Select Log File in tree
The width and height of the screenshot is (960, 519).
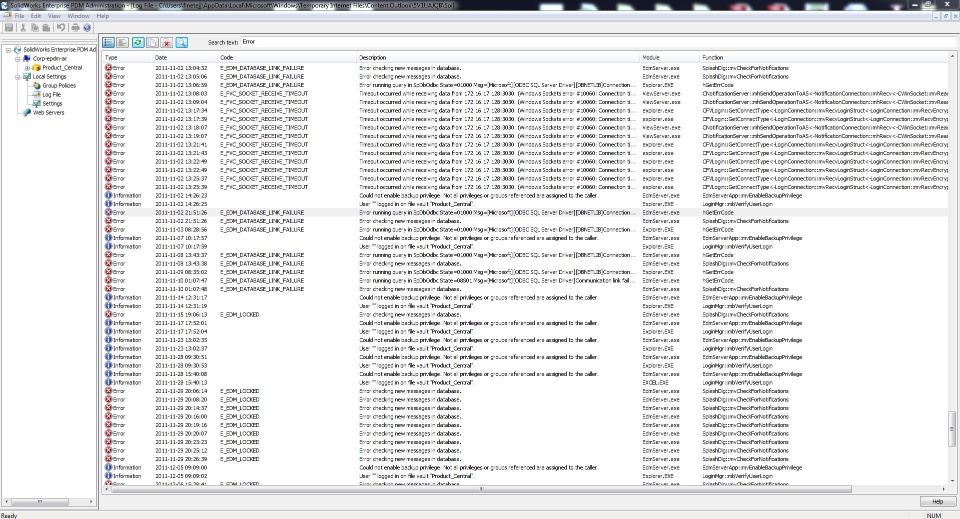51,95
